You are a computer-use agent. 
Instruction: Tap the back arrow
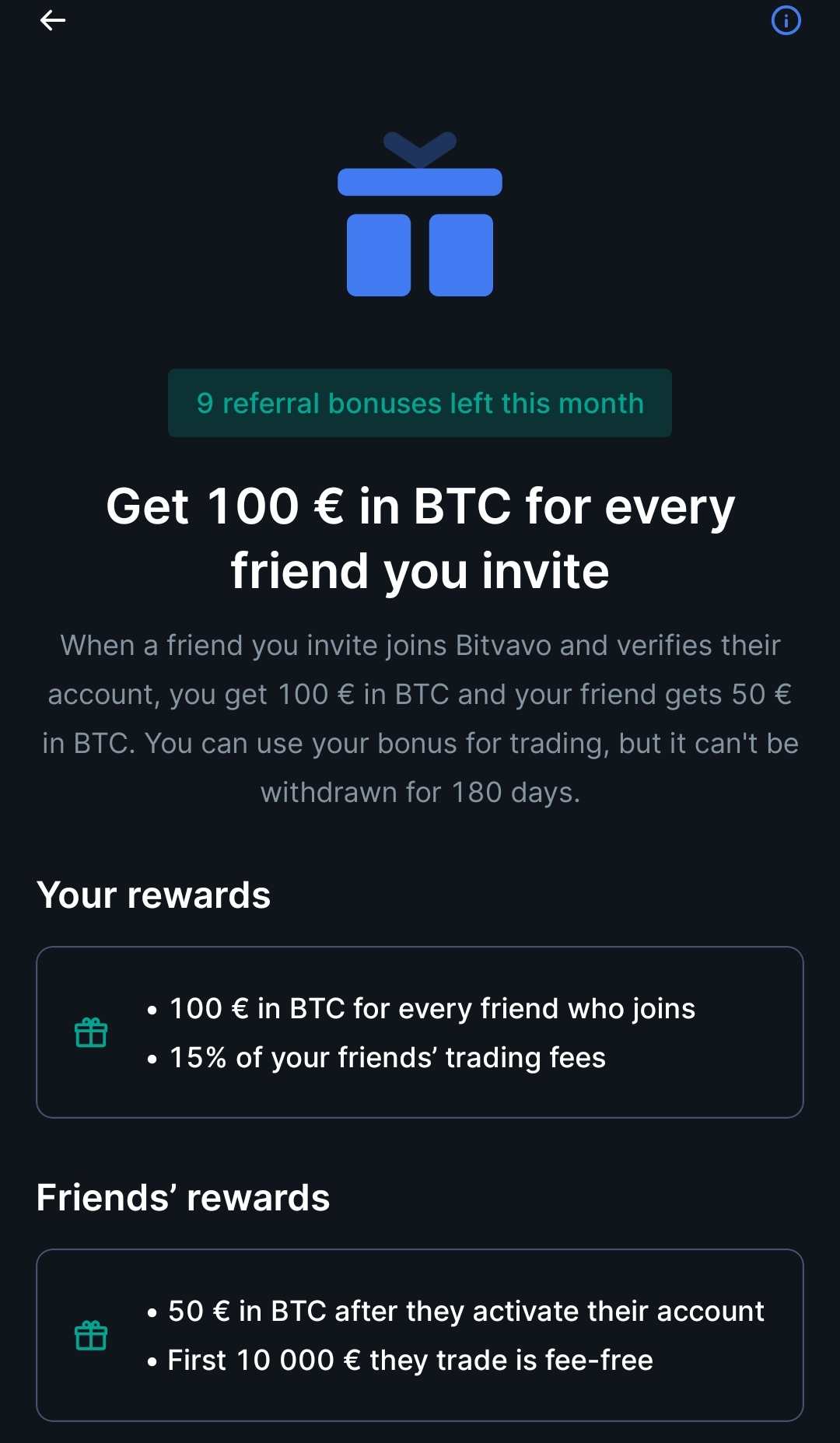52,21
